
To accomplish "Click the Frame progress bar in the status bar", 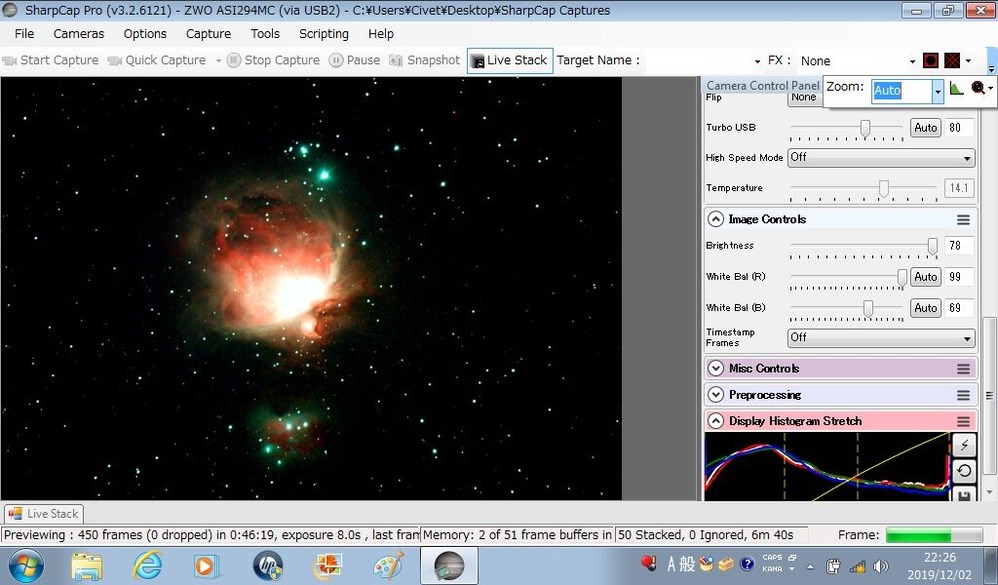I will pyautogui.click(x=933, y=535).
